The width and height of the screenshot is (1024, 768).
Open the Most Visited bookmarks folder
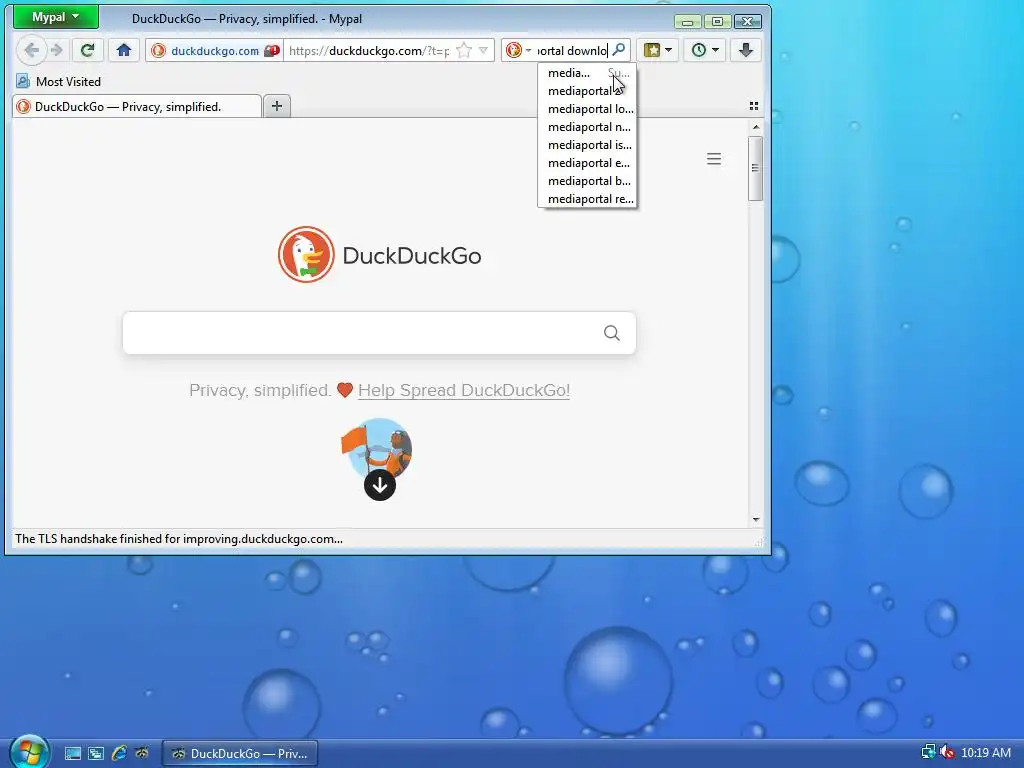59,82
